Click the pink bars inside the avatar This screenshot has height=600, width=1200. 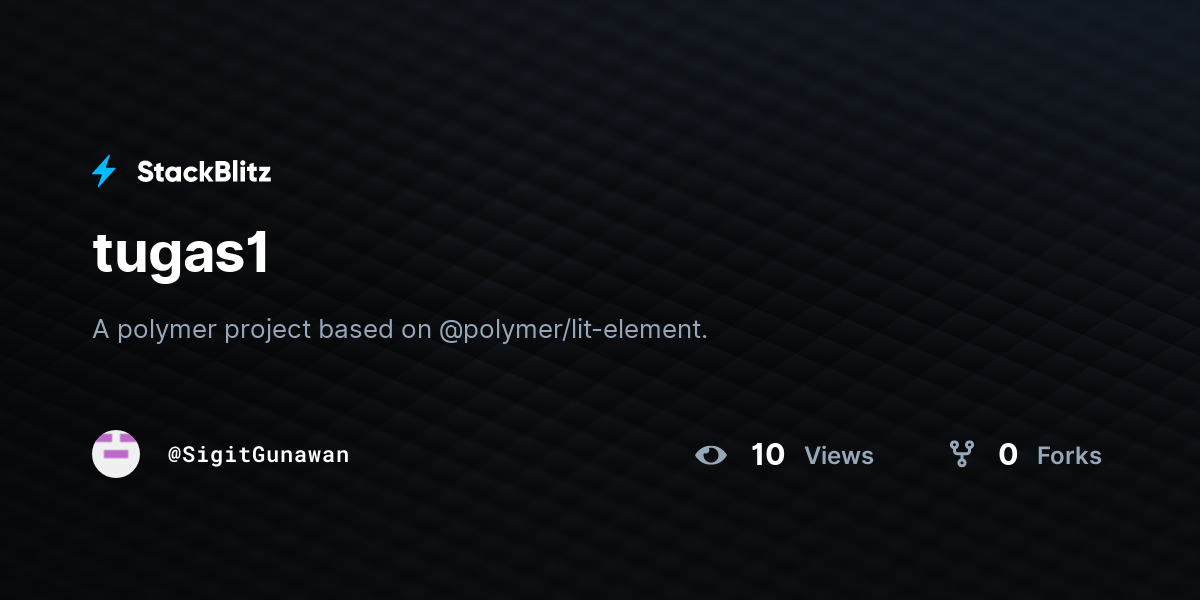[116, 446]
